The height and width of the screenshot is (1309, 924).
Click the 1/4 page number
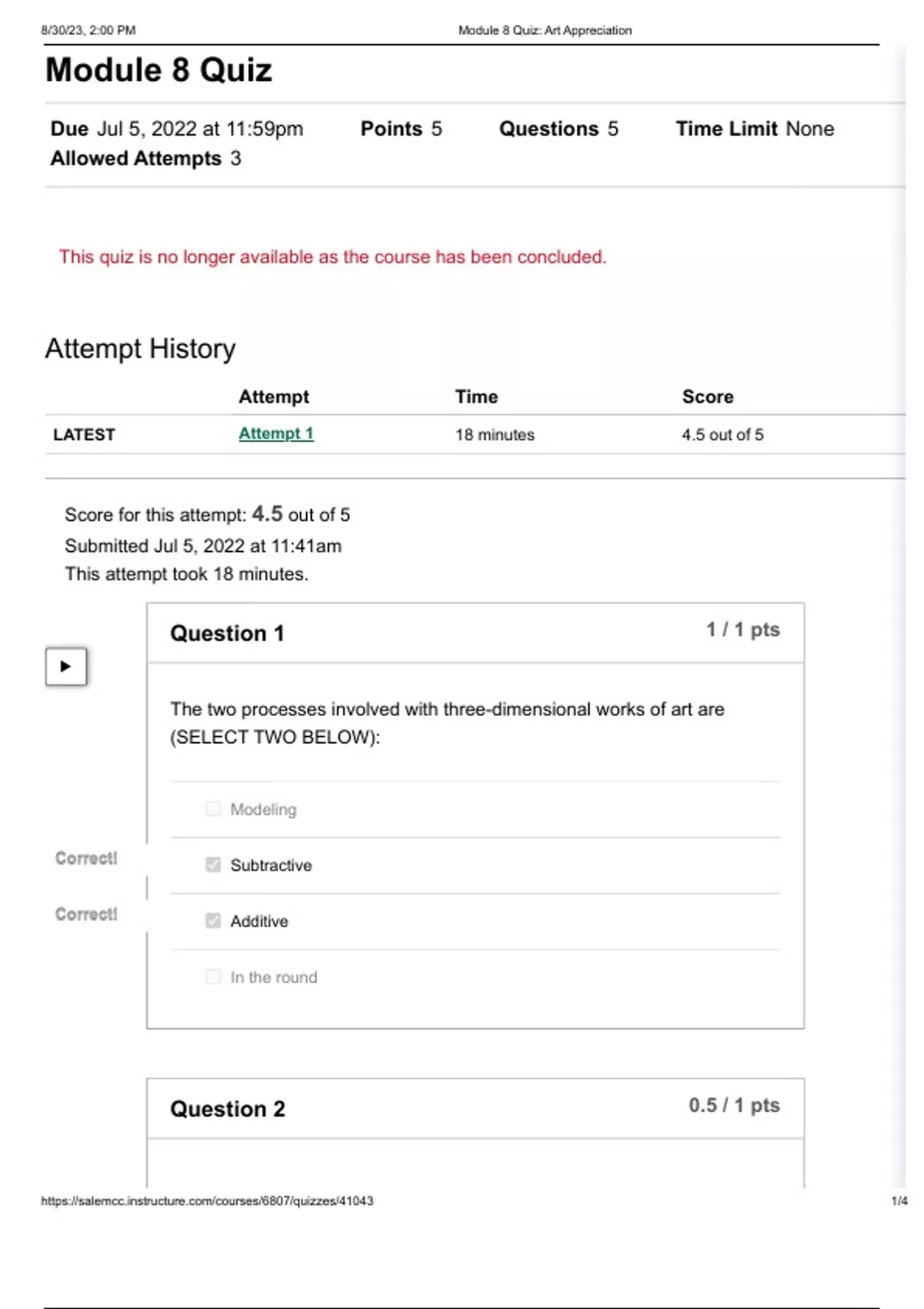tap(899, 1200)
